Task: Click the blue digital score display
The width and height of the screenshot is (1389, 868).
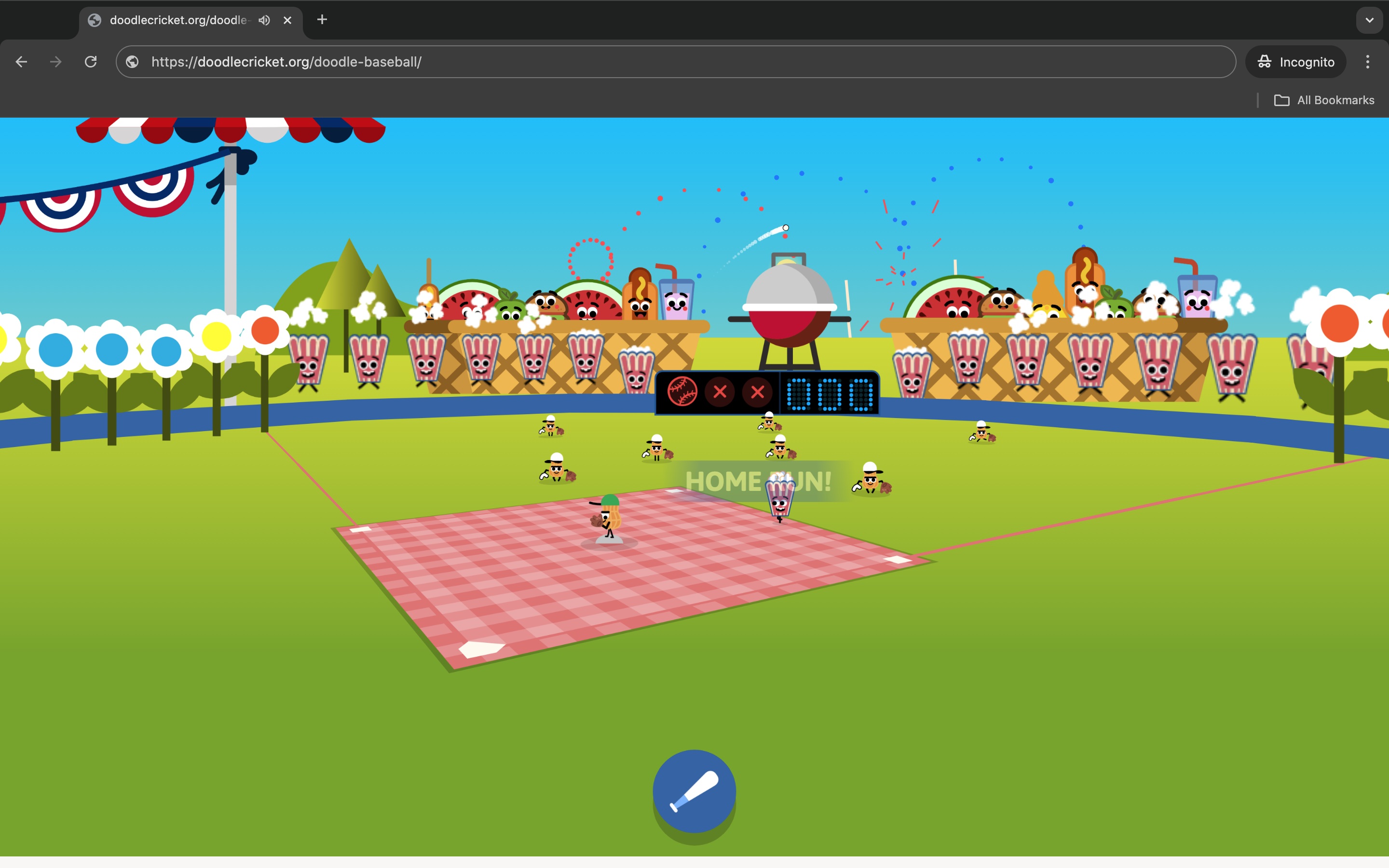Action: click(x=830, y=394)
